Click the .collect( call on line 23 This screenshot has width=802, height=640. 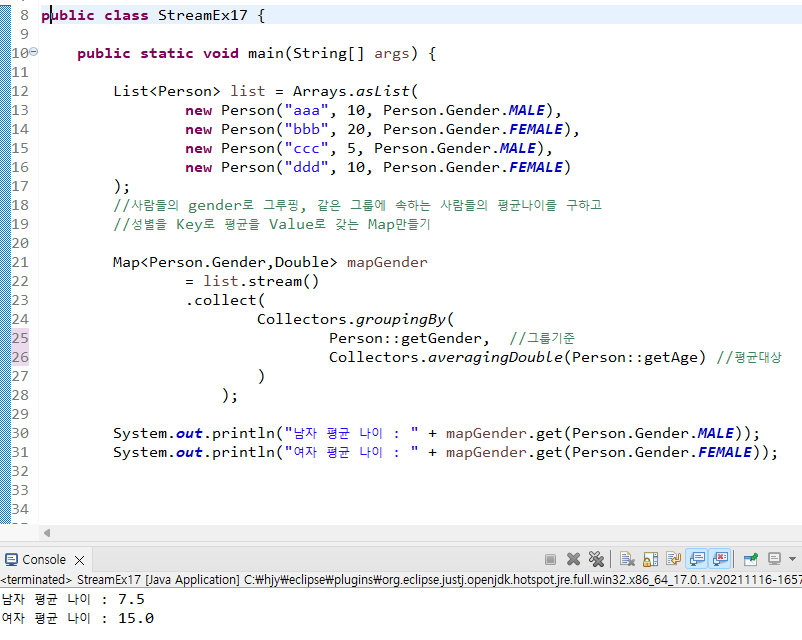coord(225,300)
